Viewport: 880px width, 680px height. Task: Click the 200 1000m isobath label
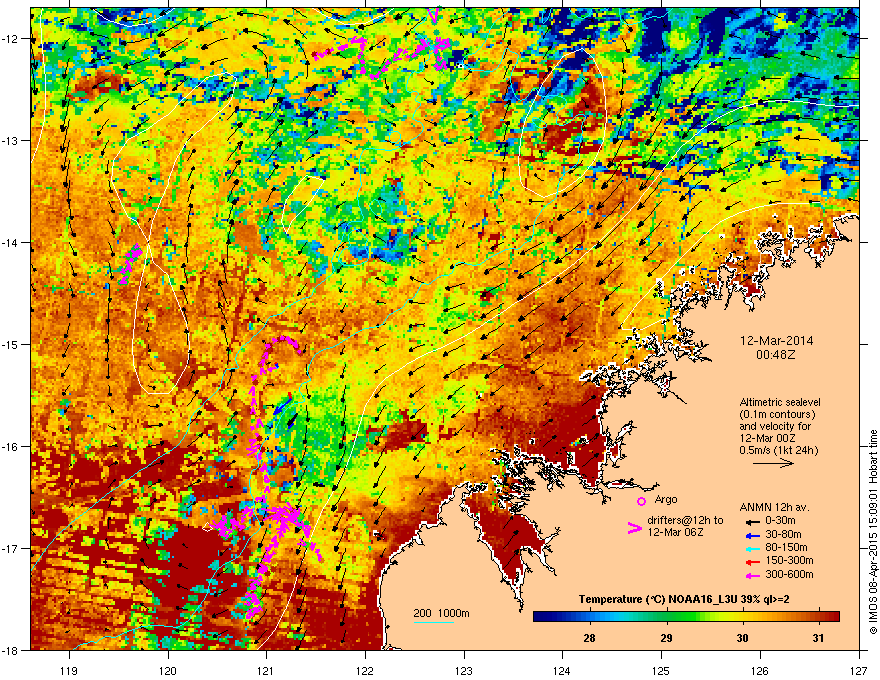[442, 613]
